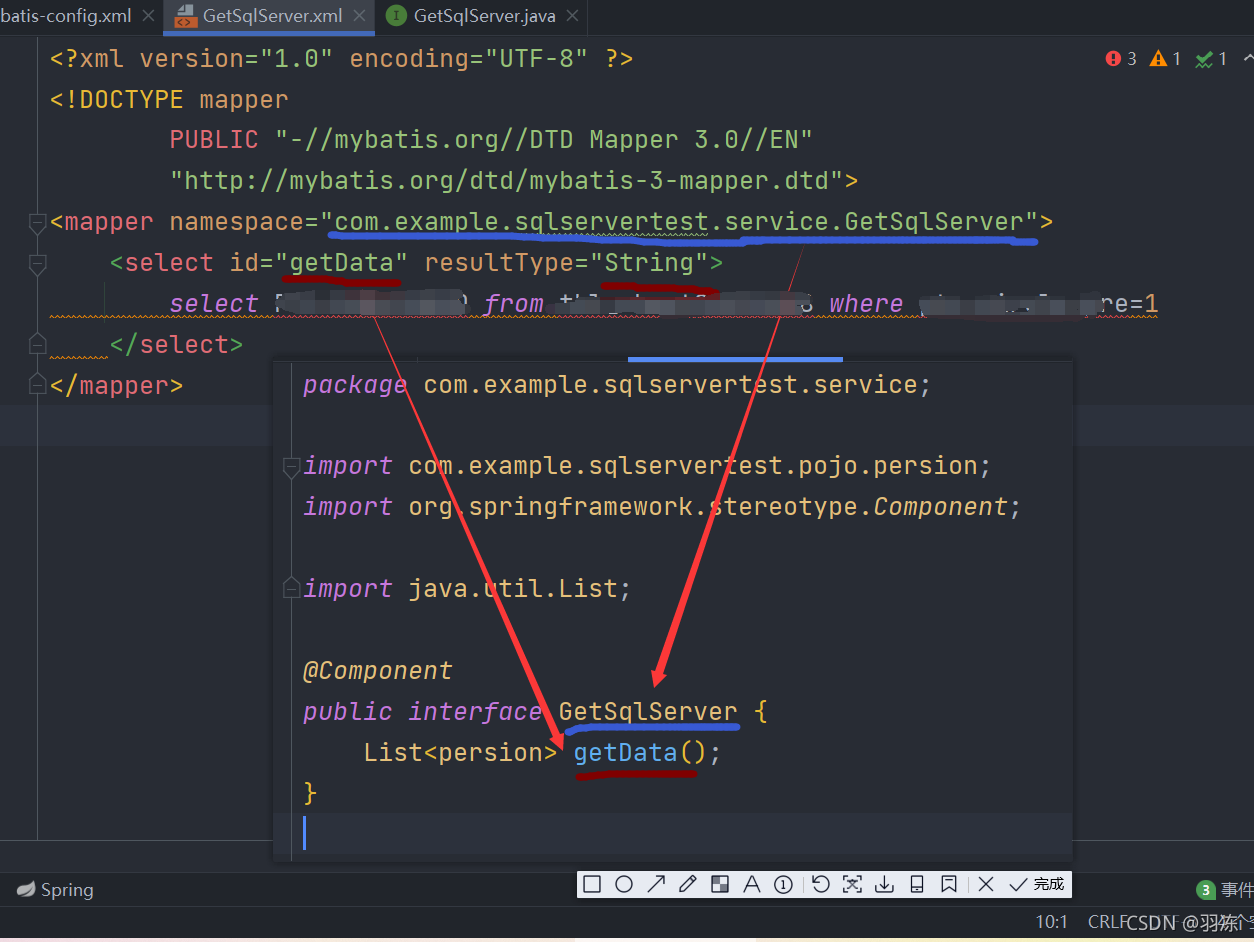Send the screenshot to phone icon
The image size is (1254, 942).
[916, 884]
